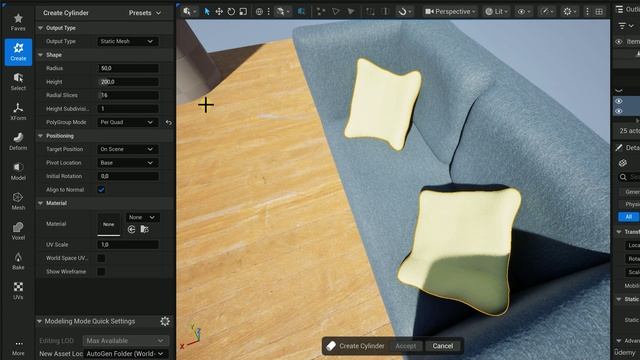Select the Create modeling category
The image size is (640, 360).
[18, 52]
